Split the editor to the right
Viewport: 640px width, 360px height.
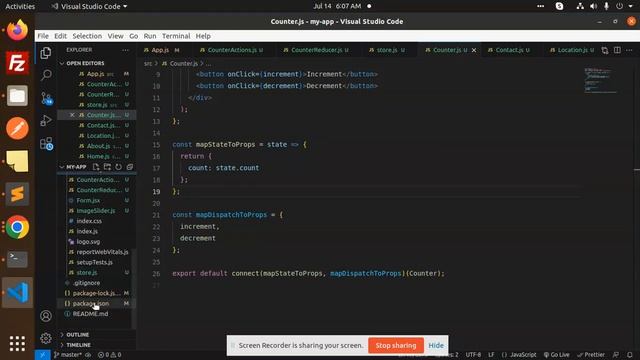(x=617, y=50)
